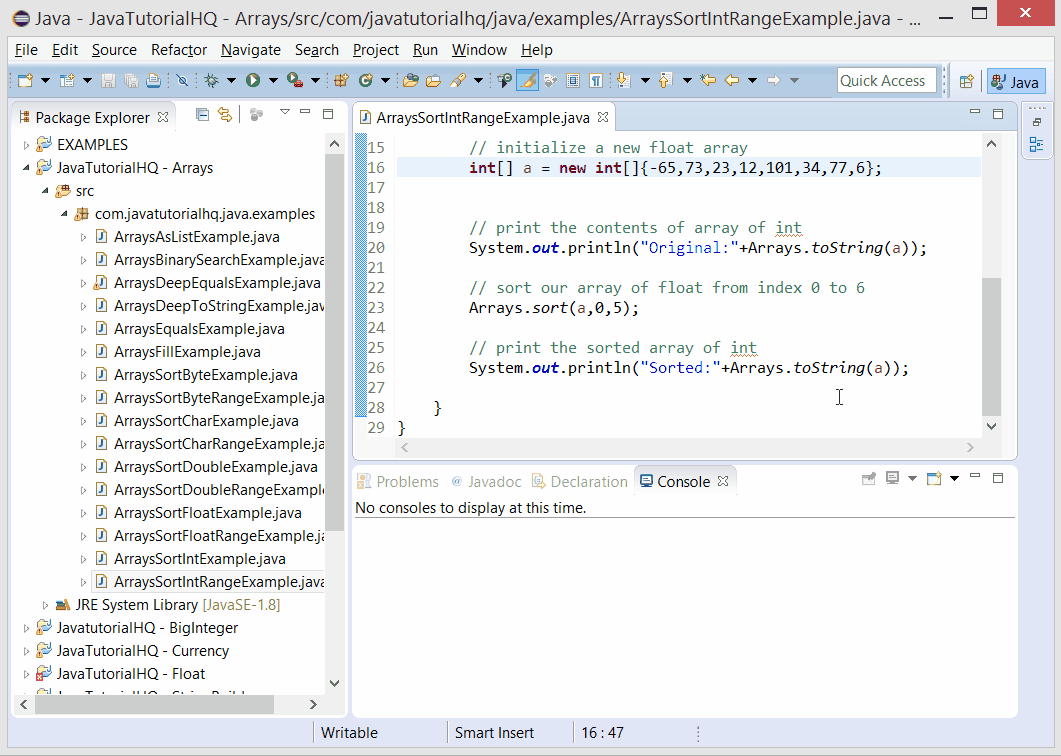The width and height of the screenshot is (1061, 756).
Task: Switch to the Declaration tab
Action: point(580,481)
